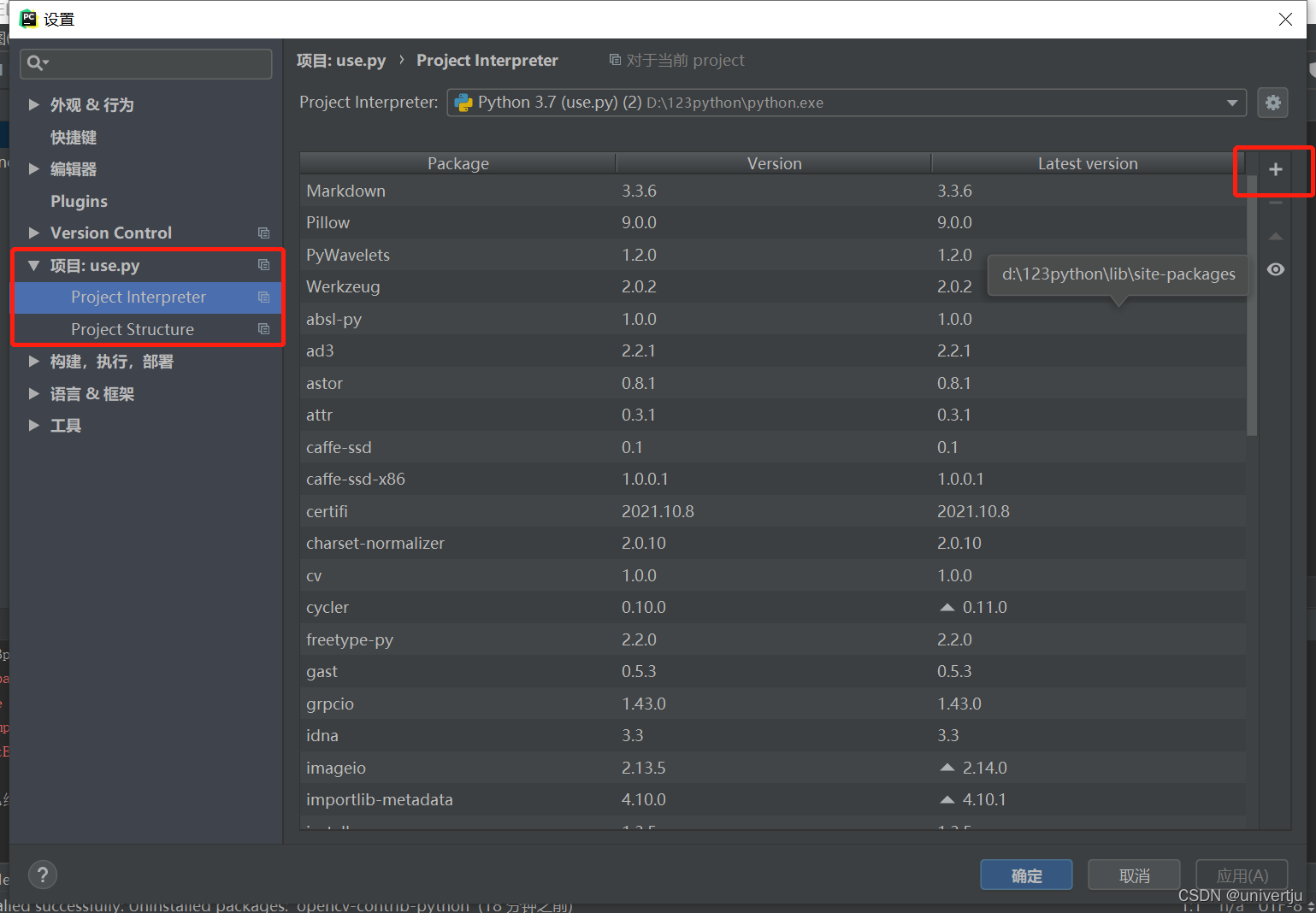Select Project Structure tree item
This screenshot has width=1316, height=913.
point(146,329)
